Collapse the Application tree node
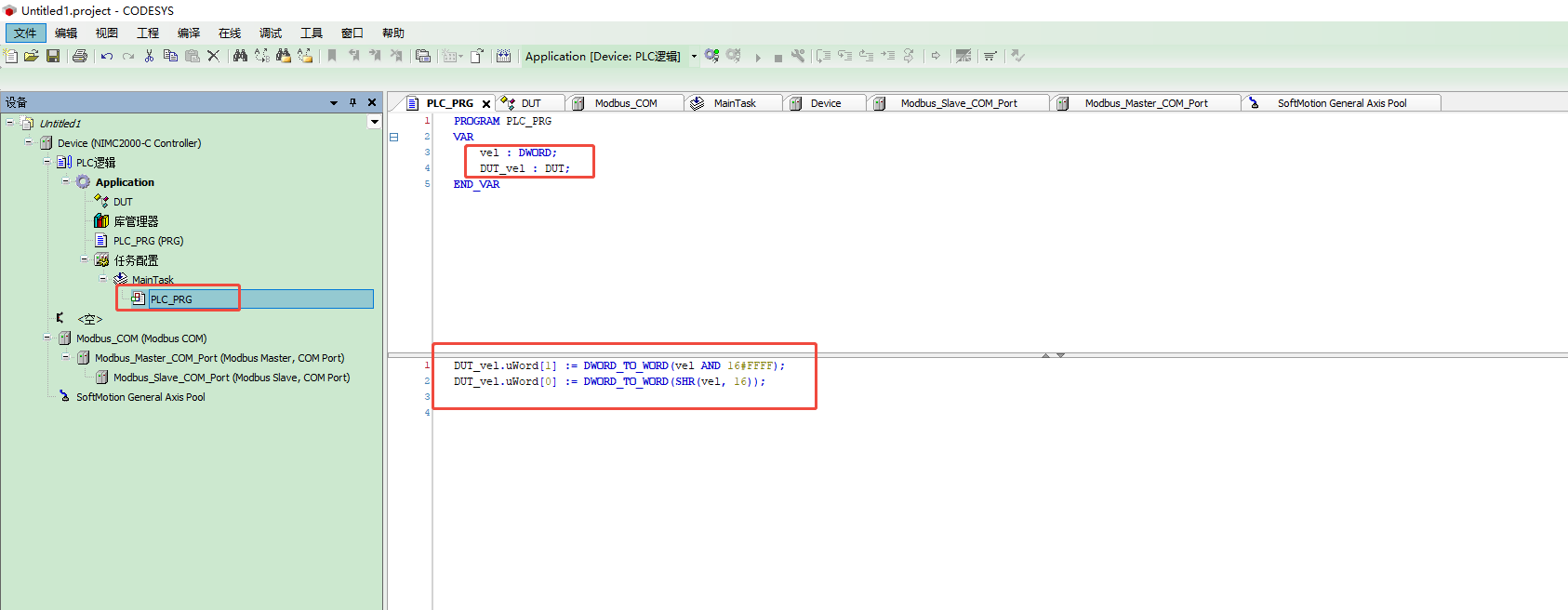Image resolution: width=1568 pixels, height=610 pixels. [x=65, y=180]
